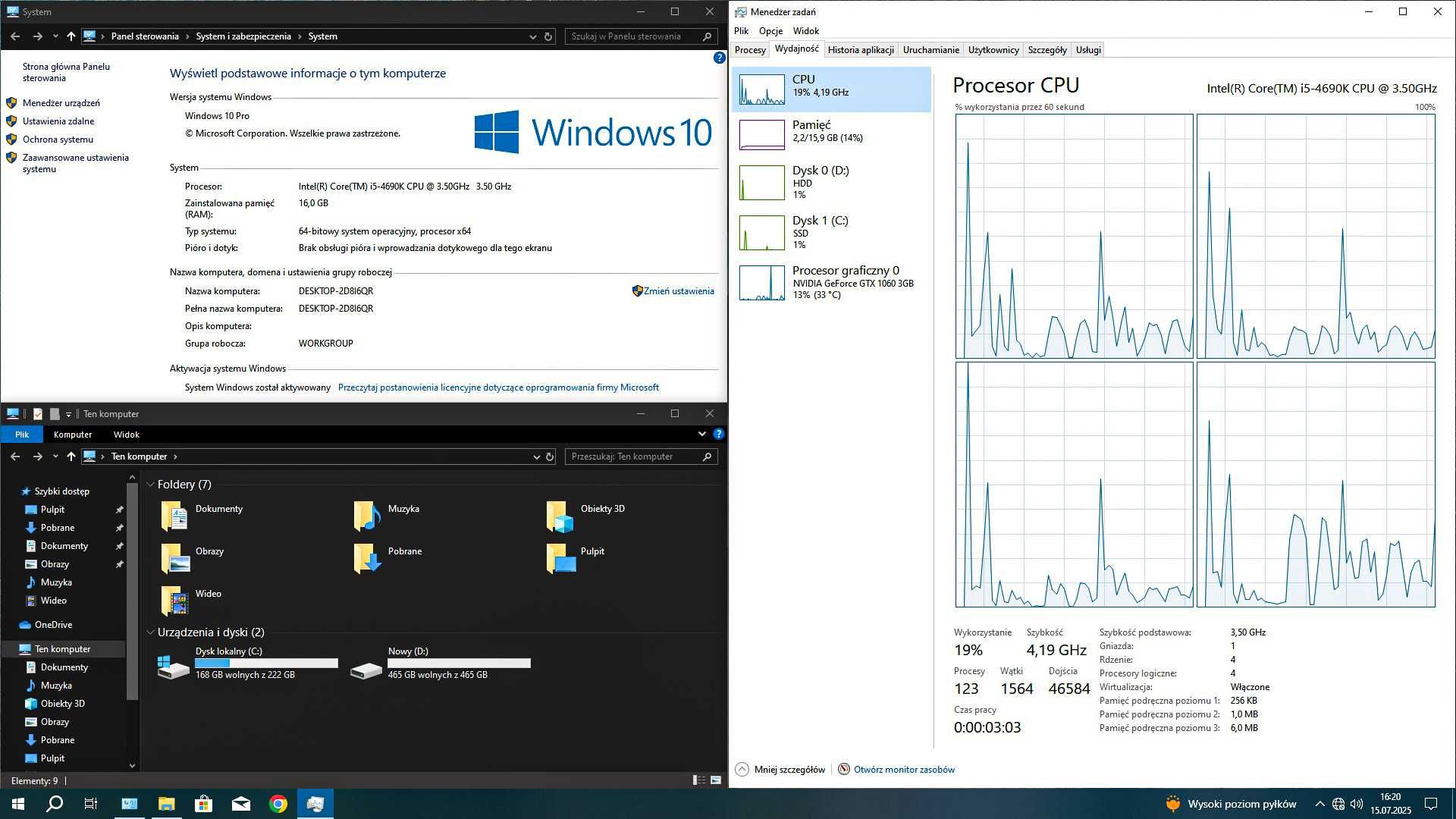Image resolution: width=1456 pixels, height=819 pixels.
Task: Open Zaawansowane ustawienia systemu link
Action: click(x=75, y=163)
